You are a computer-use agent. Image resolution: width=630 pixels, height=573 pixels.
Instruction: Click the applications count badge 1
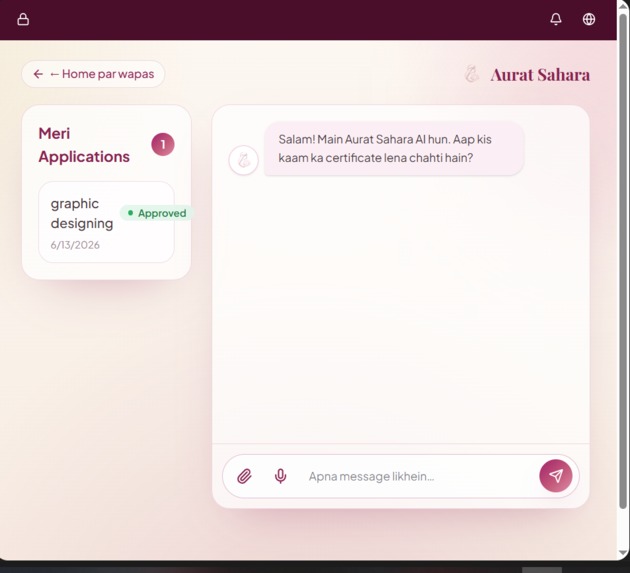tap(163, 144)
